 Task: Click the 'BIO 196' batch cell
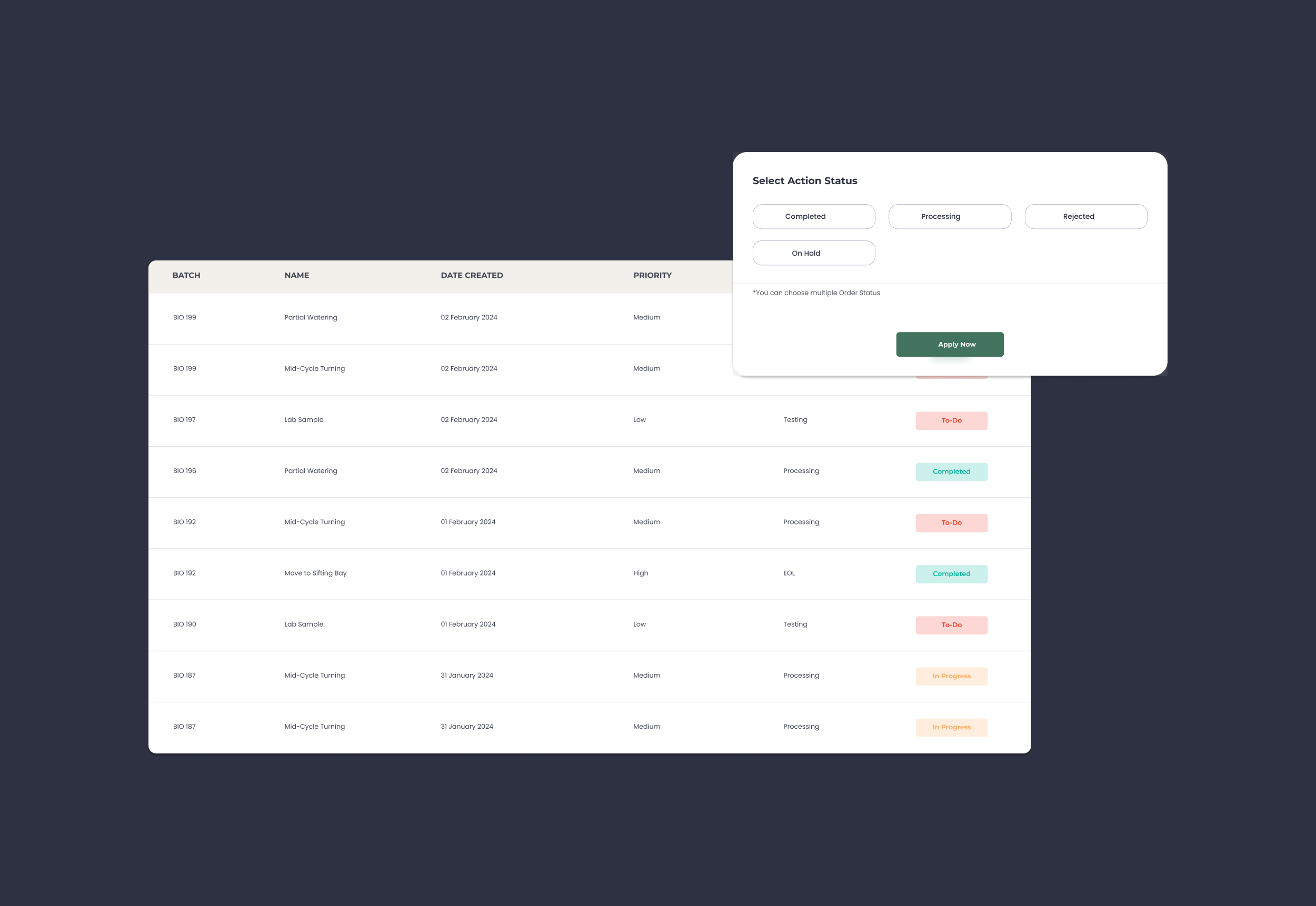(185, 470)
